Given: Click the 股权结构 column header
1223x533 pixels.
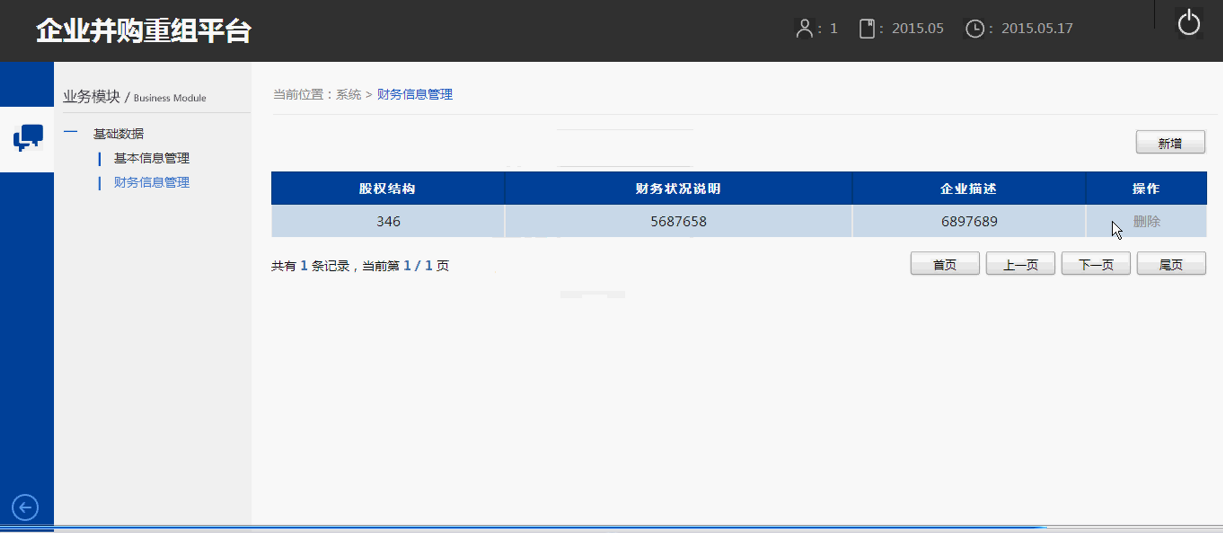Looking at the screenshot, I should click(388, 188).
